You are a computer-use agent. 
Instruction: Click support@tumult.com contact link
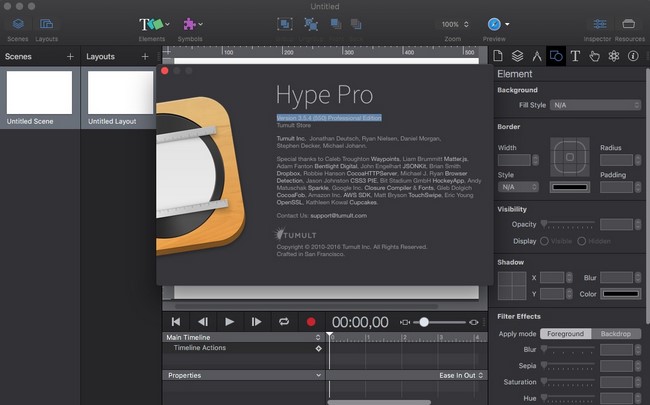(x=338, y=216)
